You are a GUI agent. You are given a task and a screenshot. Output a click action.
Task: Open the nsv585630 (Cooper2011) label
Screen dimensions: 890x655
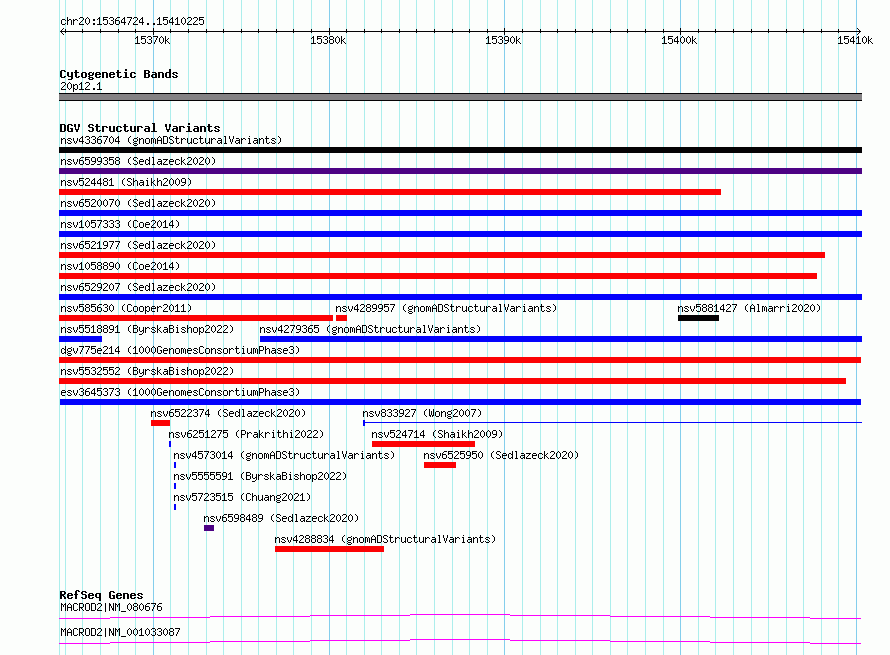(x=126, y=308)
